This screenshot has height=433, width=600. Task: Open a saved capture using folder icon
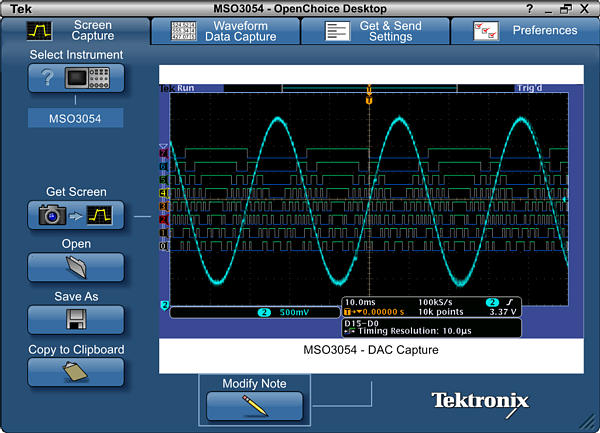click(x=76, y=267)
